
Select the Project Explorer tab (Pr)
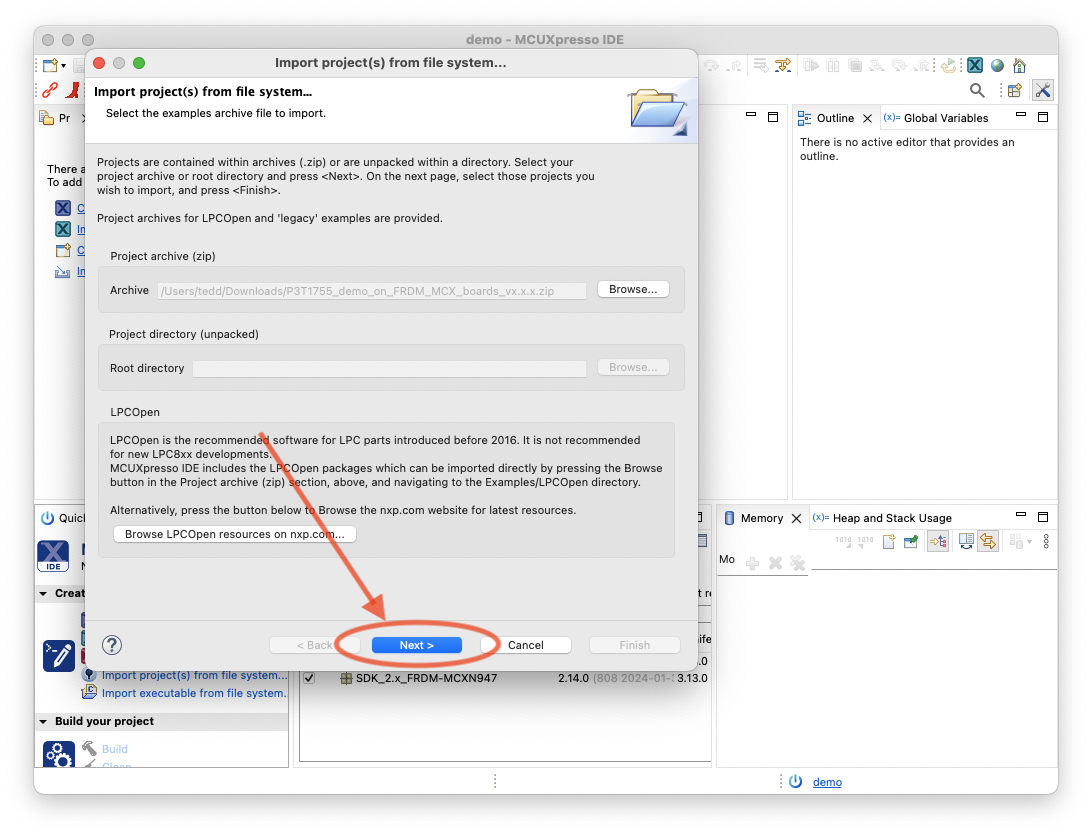56,118
